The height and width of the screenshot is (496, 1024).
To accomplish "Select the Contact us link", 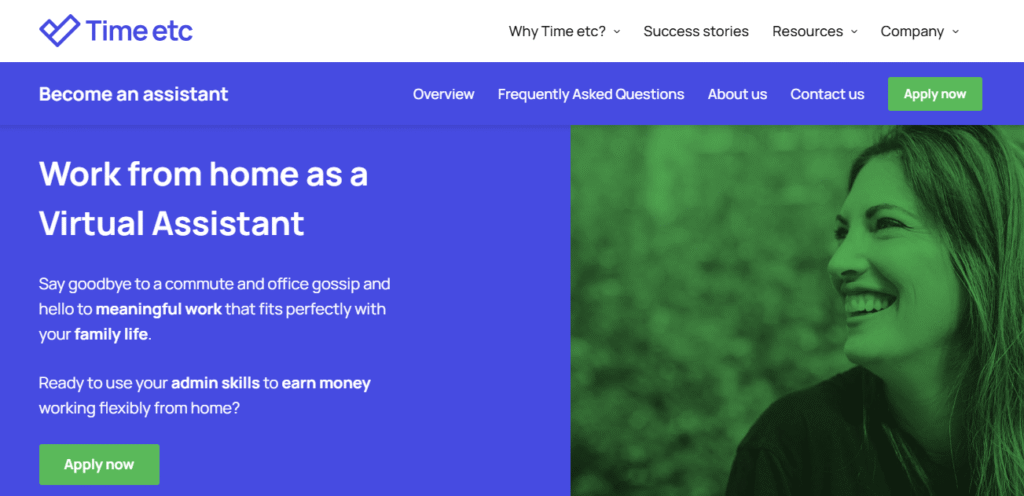I will click(x=827, y=94).
